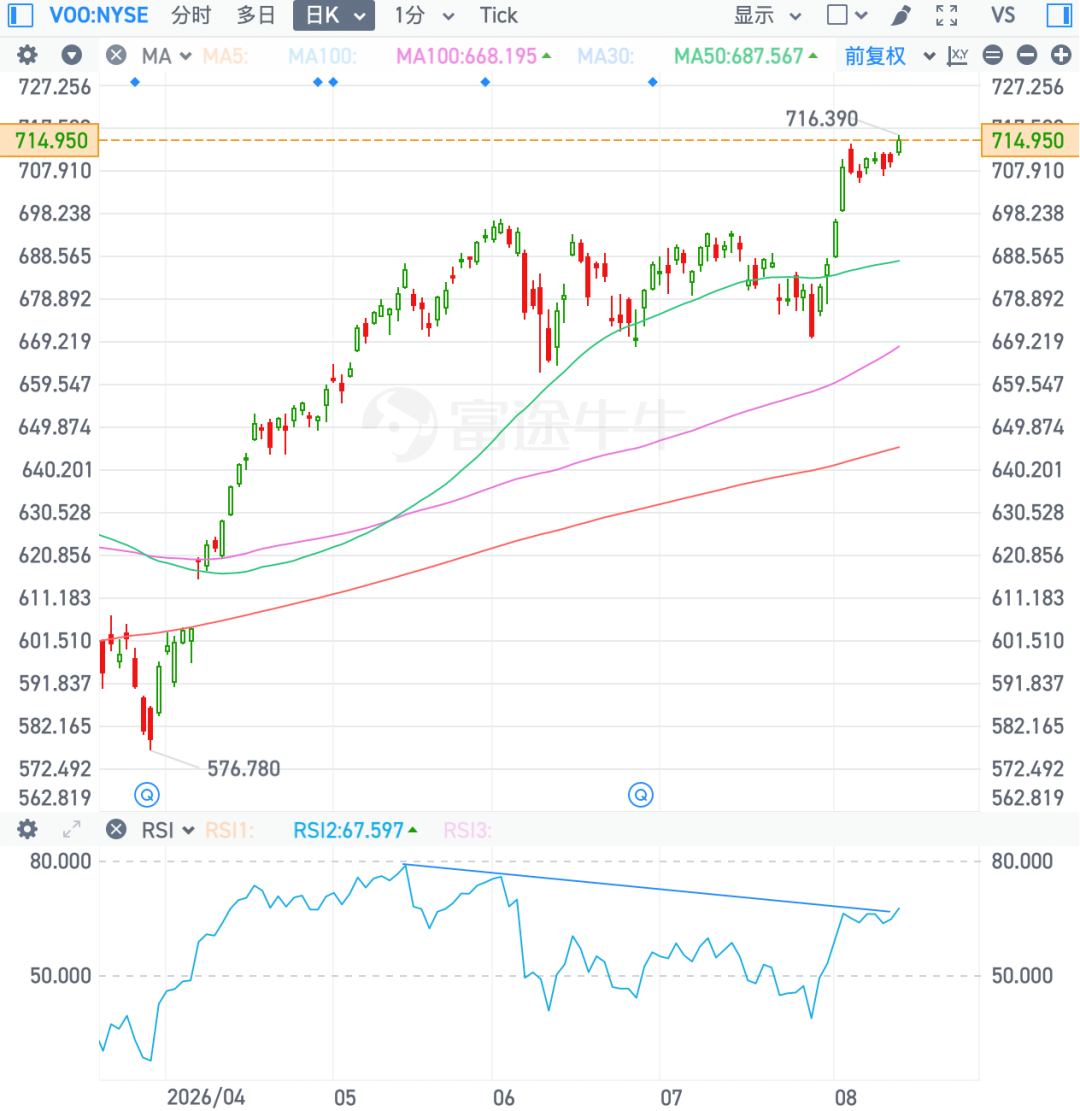
Task: Enter fullscreen chart mode
Action: [x=947, y=15]
